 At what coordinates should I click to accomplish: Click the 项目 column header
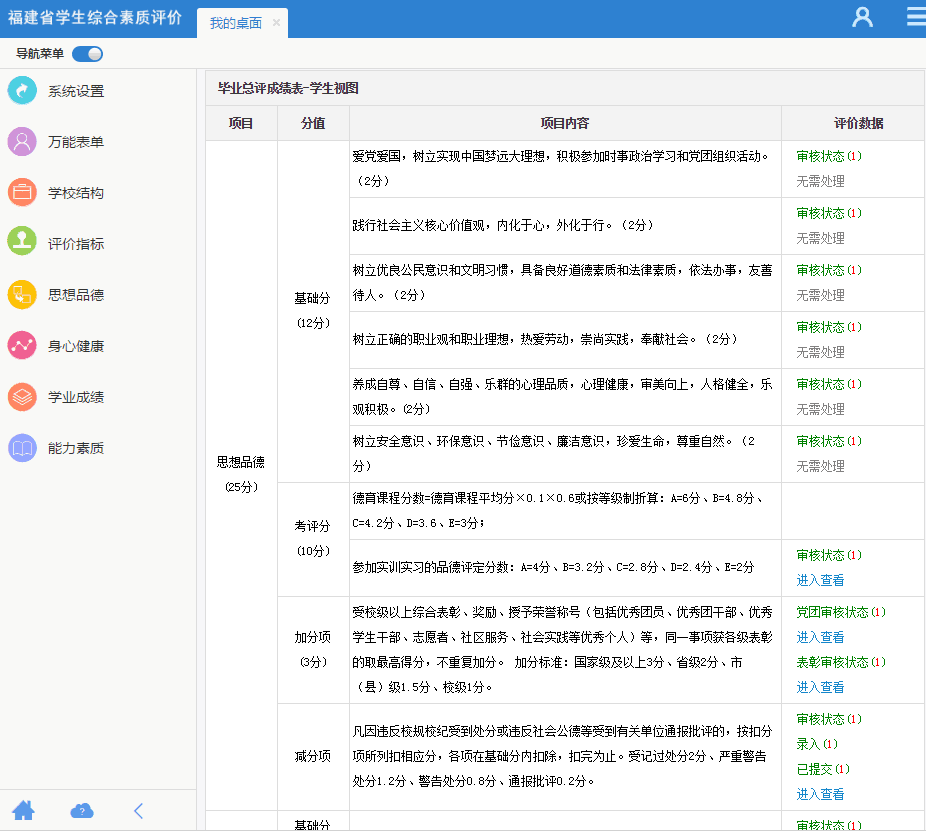coord(241,123)
